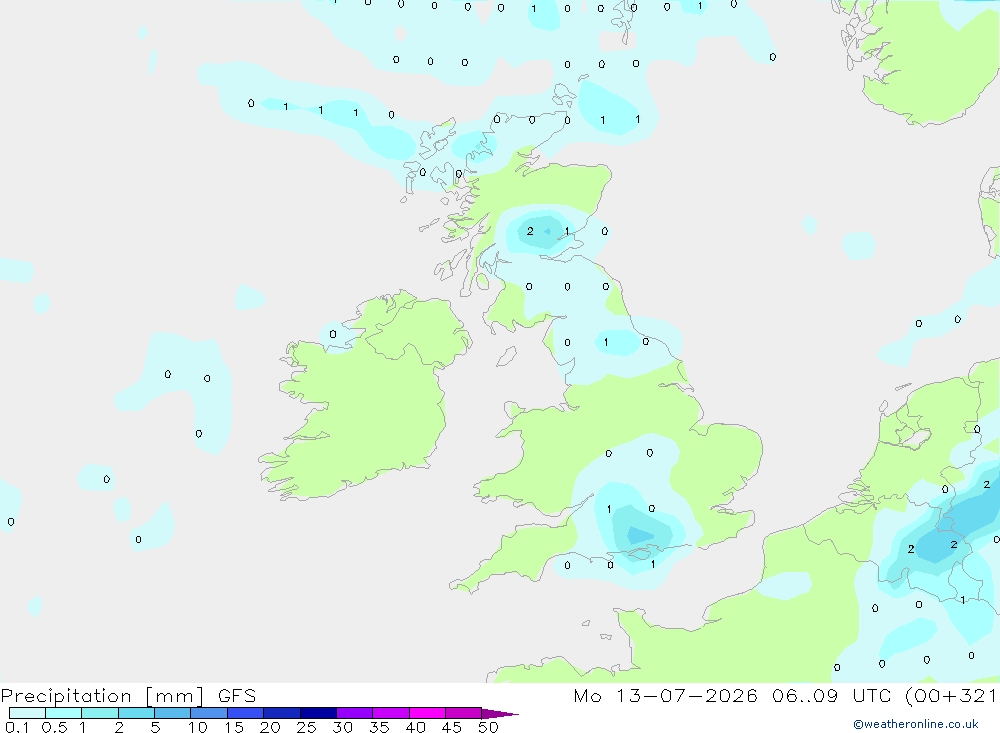
Task: Select the 1–2 mm legend swatch
Action: tap(99, 713)
